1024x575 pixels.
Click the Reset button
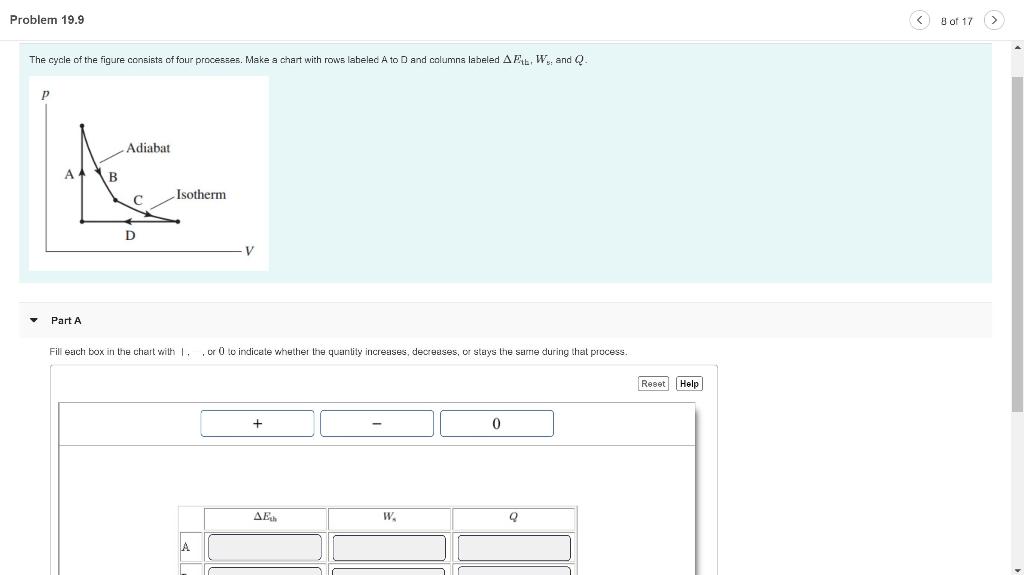click(653, 384)
